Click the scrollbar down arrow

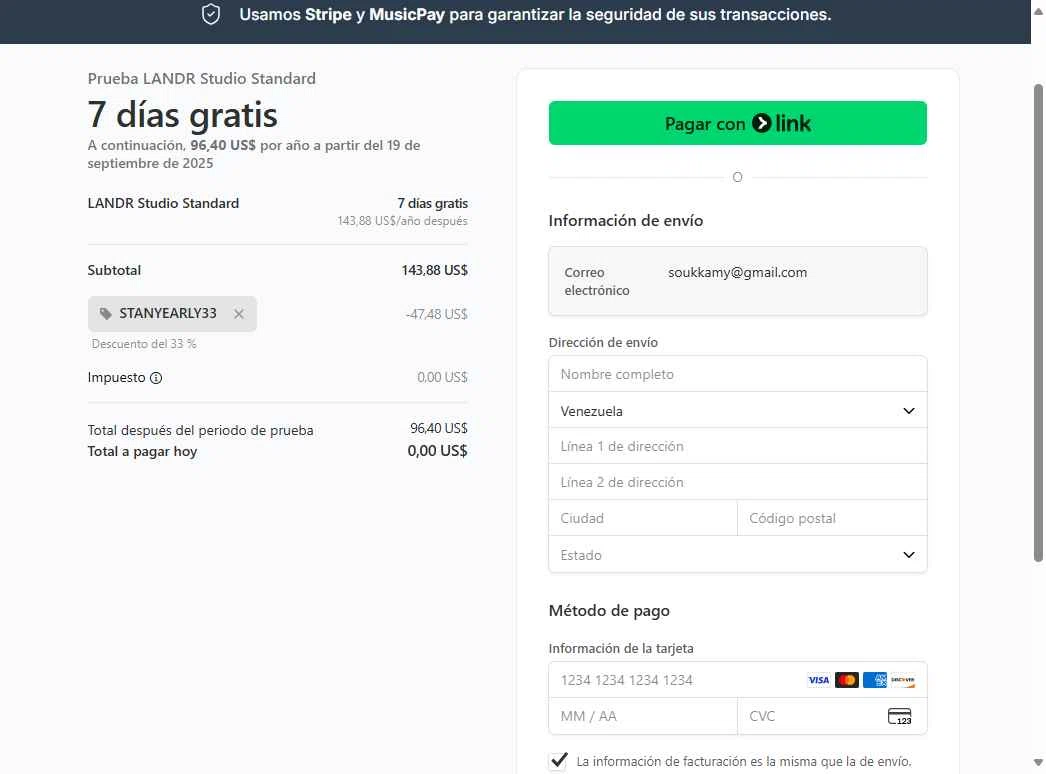[1037, 762]
